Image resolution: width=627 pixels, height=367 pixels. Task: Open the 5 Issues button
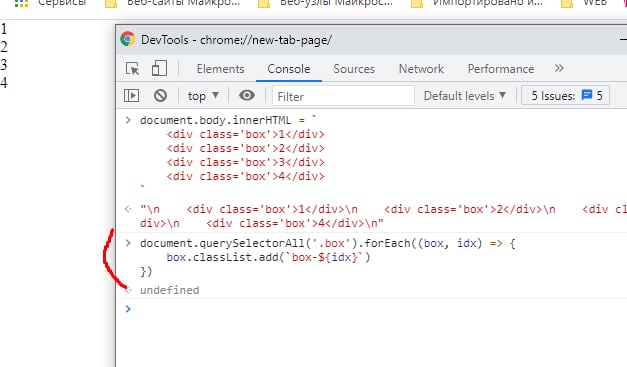[565, 96]
